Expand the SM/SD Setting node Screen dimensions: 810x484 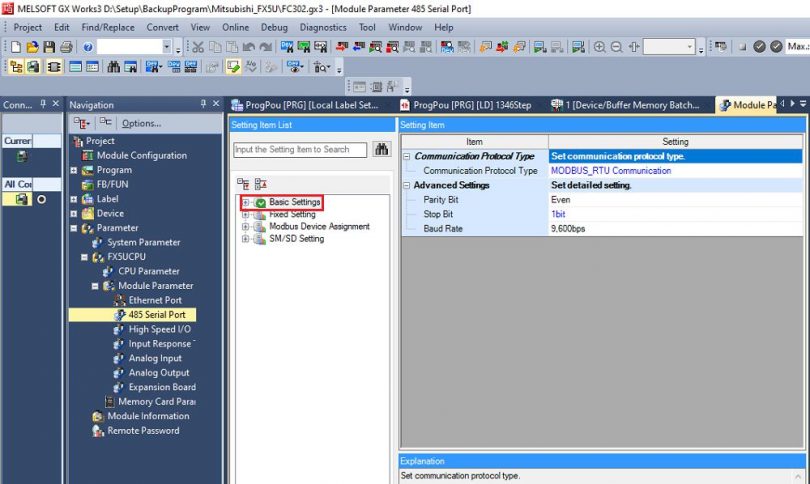point(245,239)
